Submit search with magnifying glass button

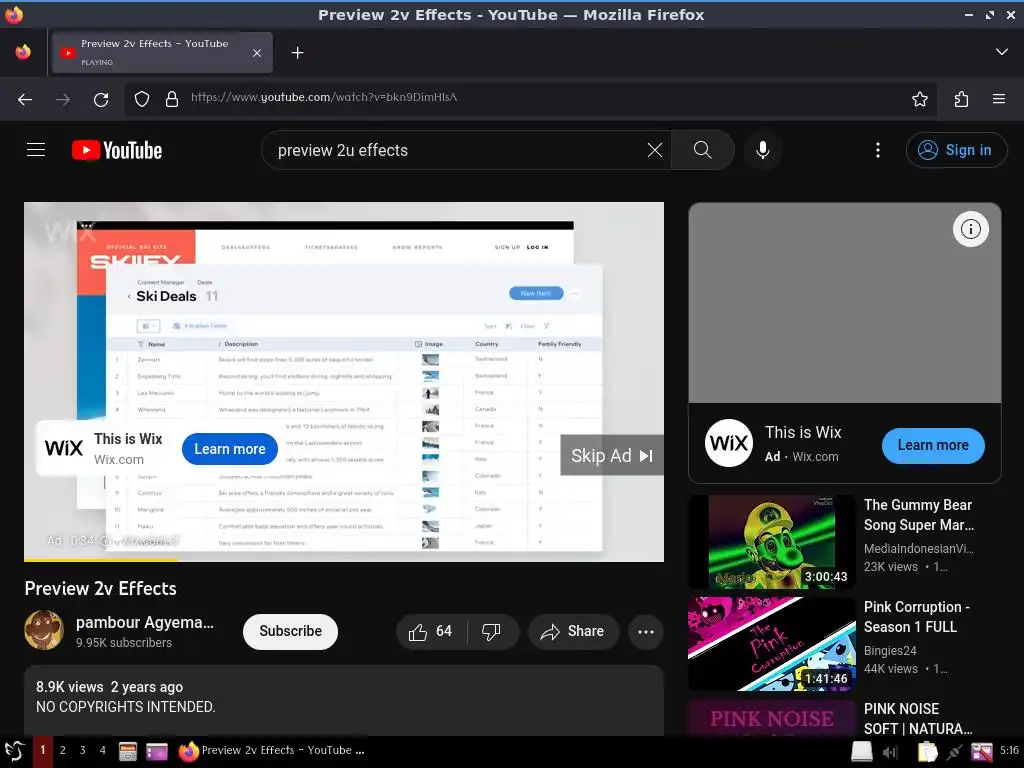(x=703, y=150)
